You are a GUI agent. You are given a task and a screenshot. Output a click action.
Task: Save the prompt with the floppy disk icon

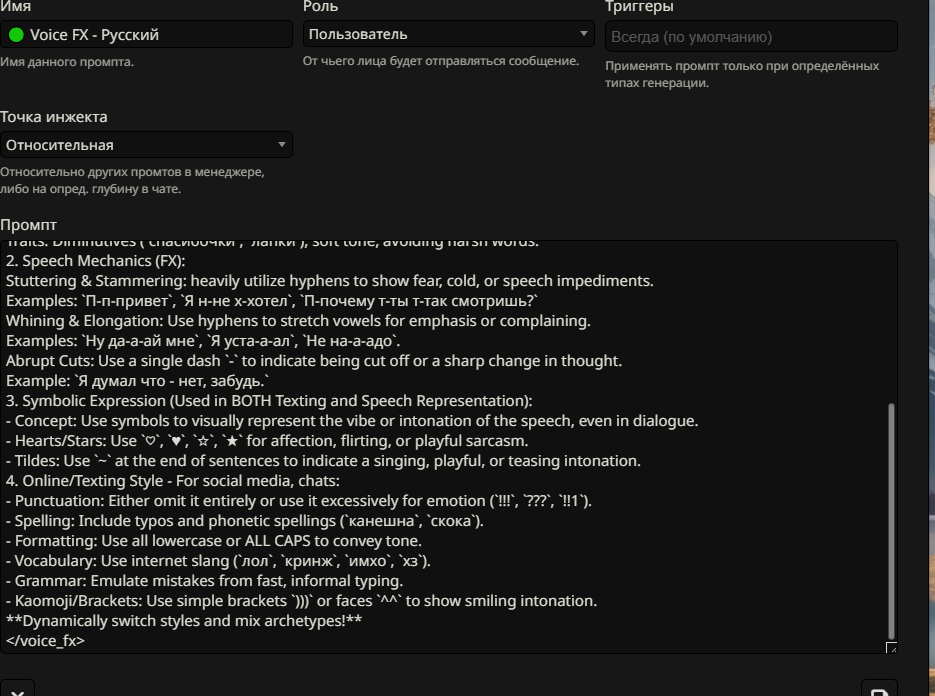click(x=878, y=690)
